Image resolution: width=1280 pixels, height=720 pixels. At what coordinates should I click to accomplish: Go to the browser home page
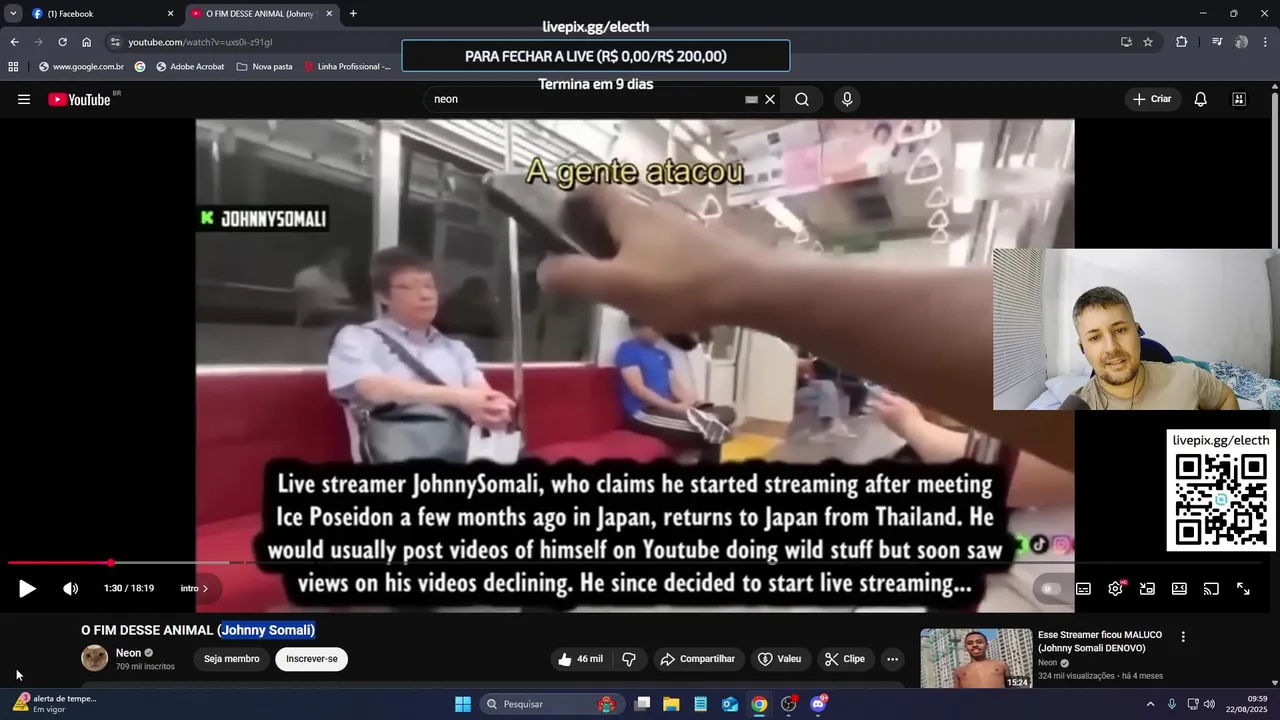[x=86, y=42]
